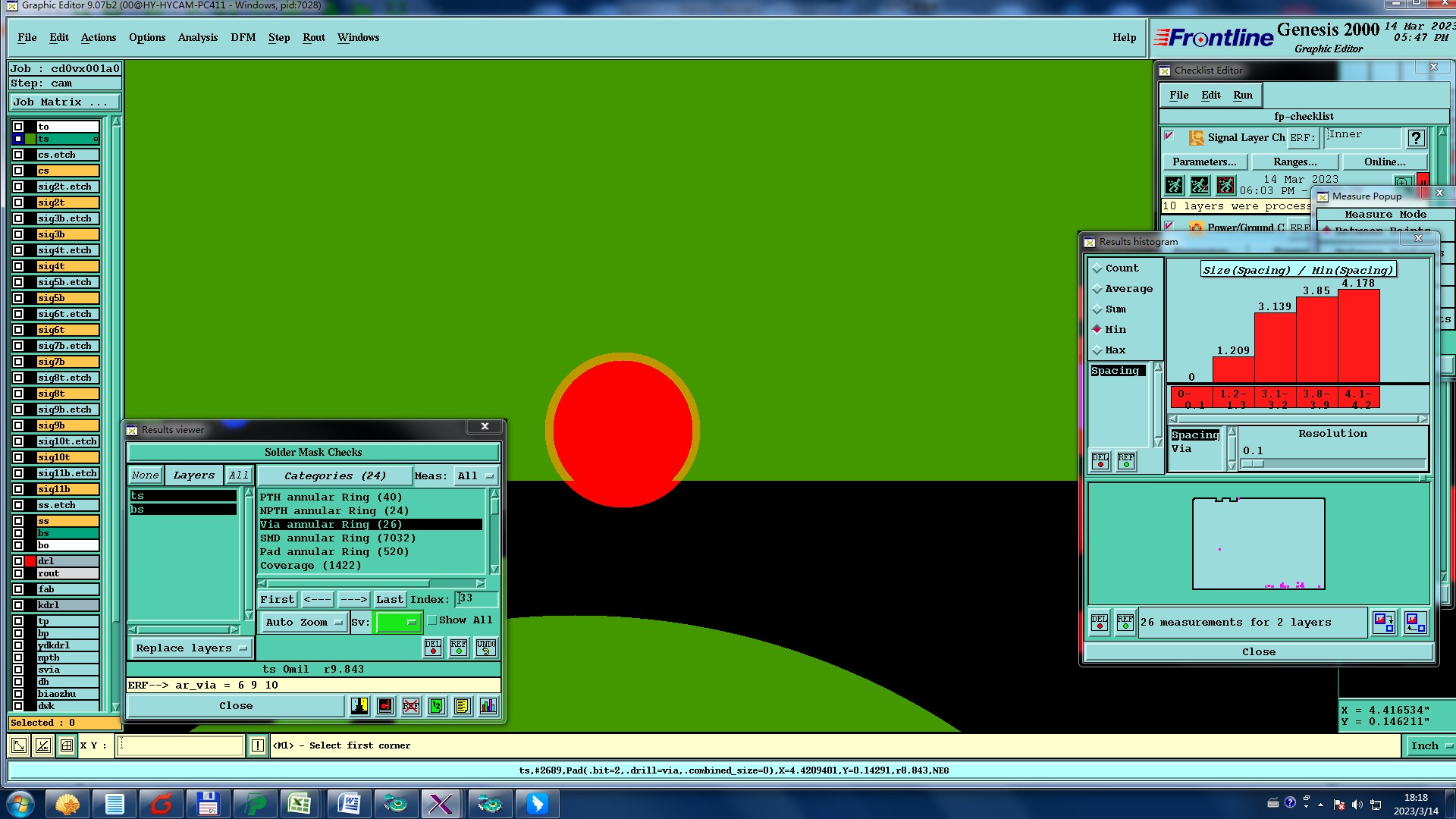Click the REF icon in Results viewer

[x=459, y=647]
